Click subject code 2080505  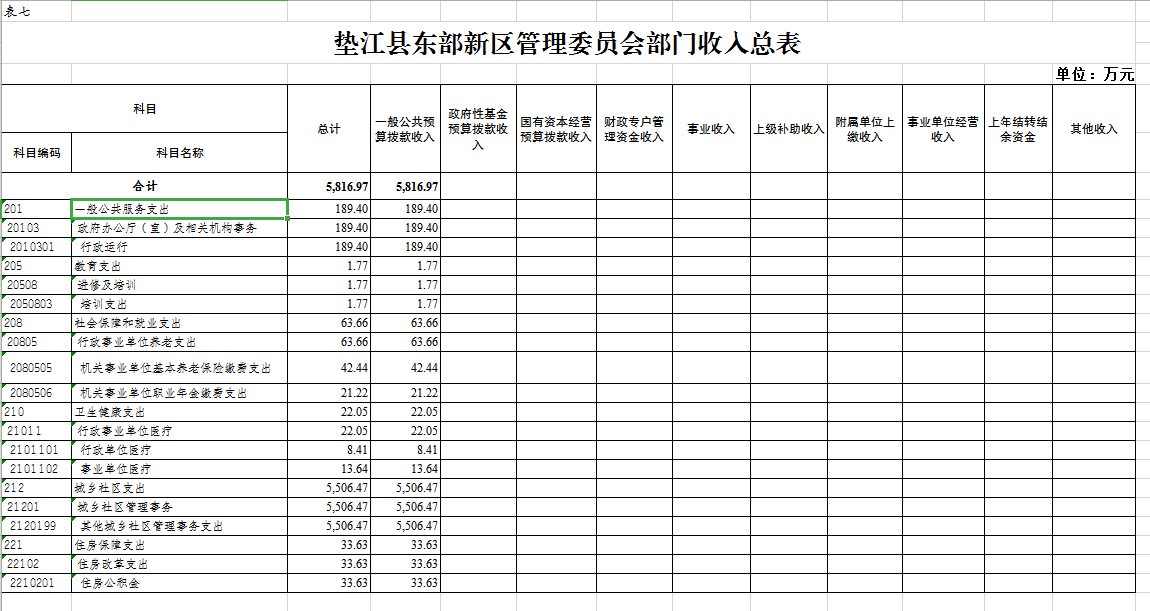[x=37, y=367]
